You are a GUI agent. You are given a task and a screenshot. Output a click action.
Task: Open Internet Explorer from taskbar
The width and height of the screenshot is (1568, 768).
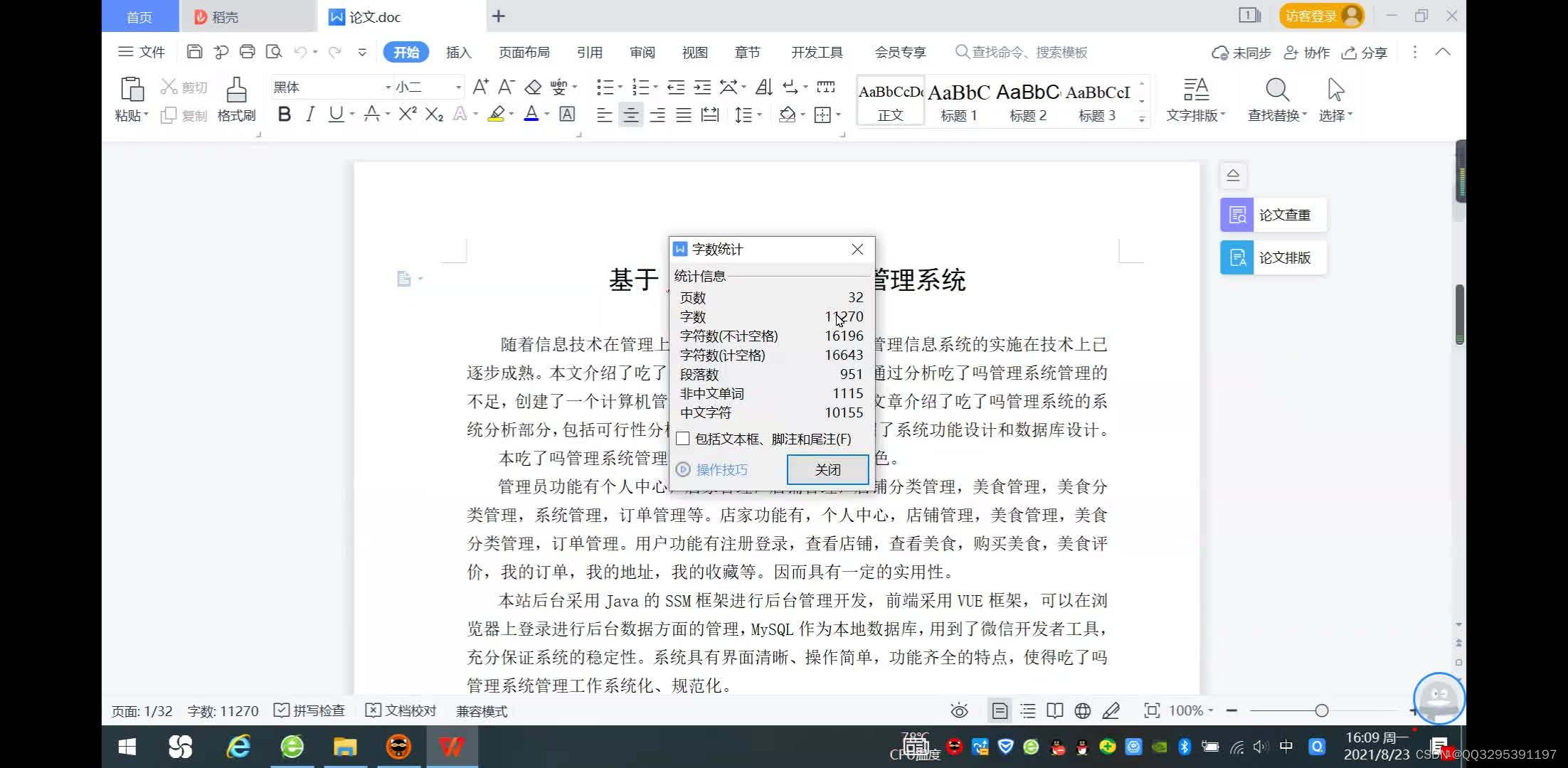click(238, 747)
